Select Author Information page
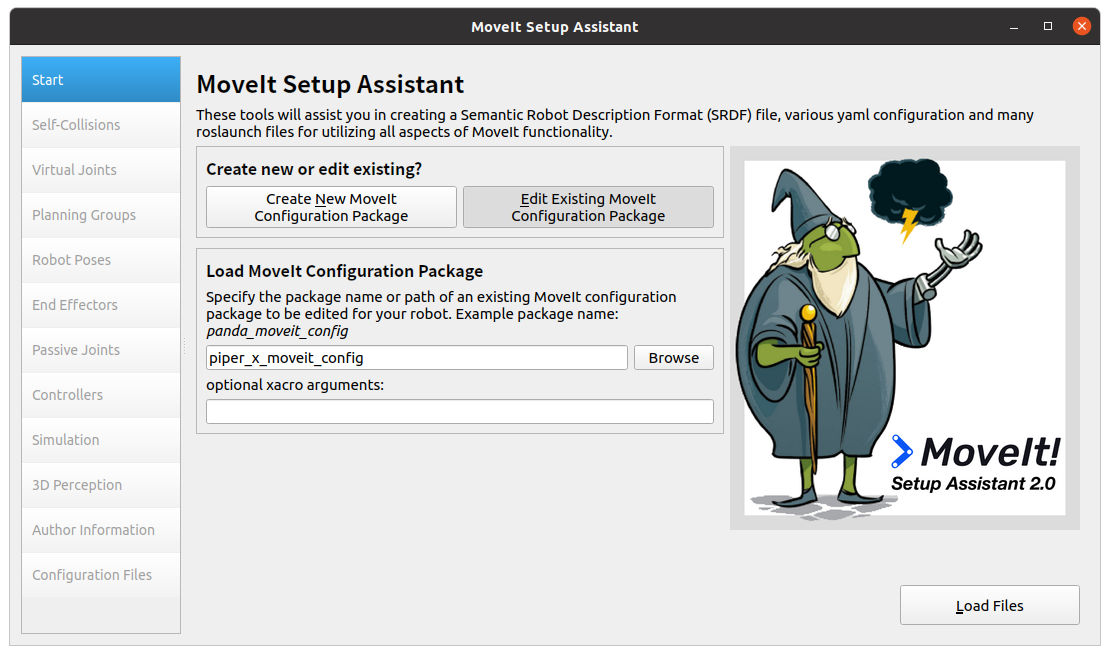1110x655 pixels. click(101, 530)
